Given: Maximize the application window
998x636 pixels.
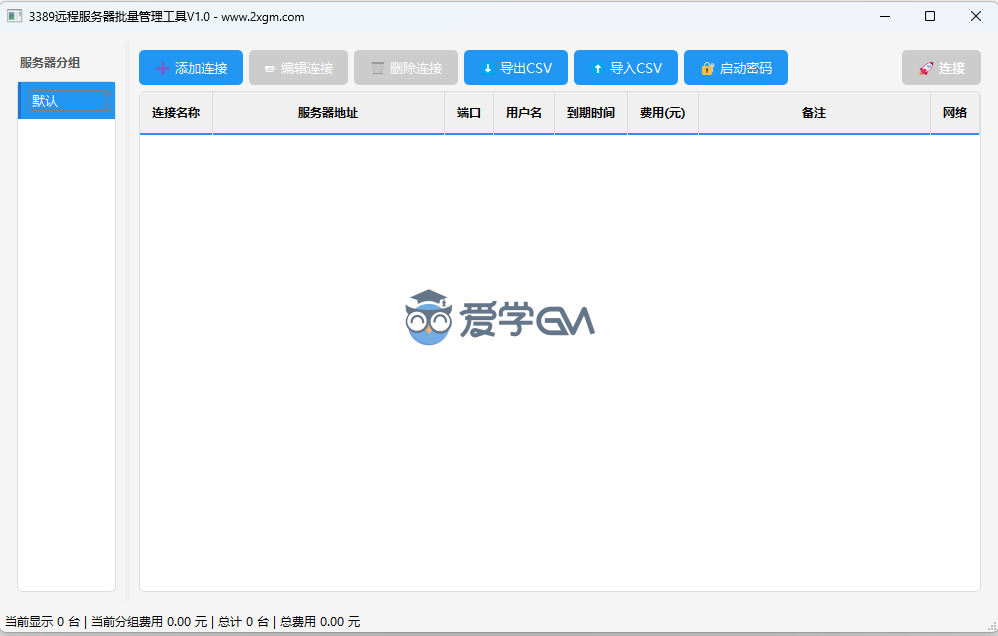Looking at the screenshot, I should pyautogui.click(x=930, y=16).
